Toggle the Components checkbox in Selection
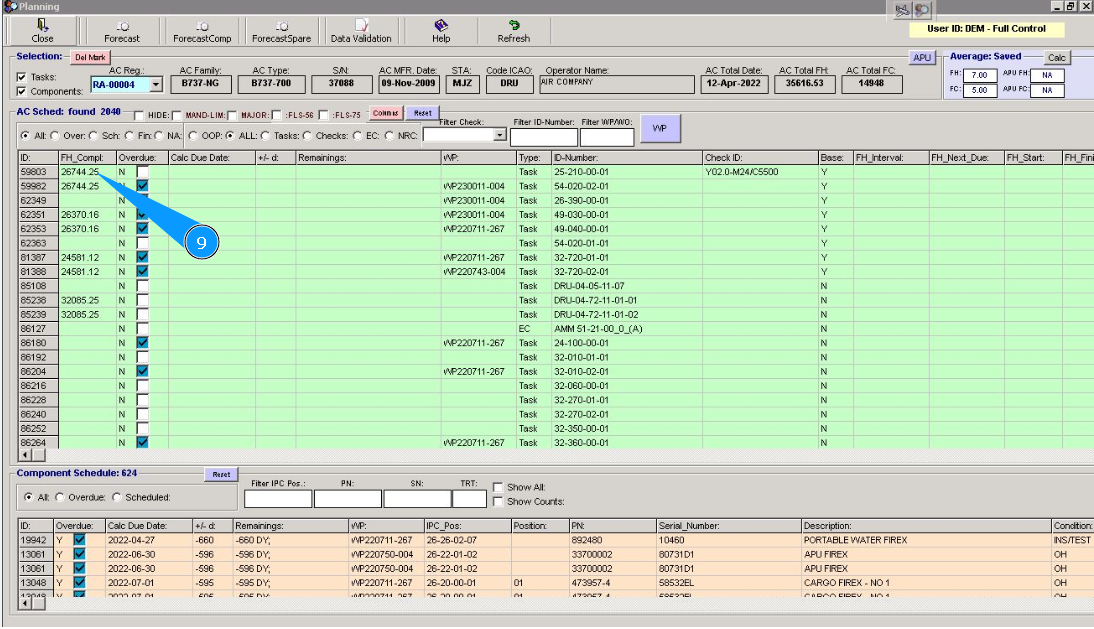This screenshot has height=629, width=1094. click(x=22, y=91)
